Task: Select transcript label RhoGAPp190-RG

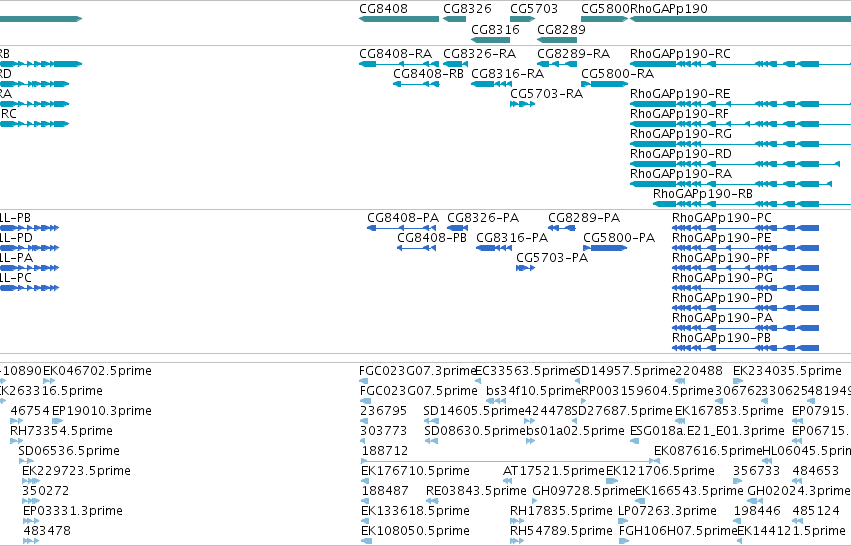Action: (681, 134)
